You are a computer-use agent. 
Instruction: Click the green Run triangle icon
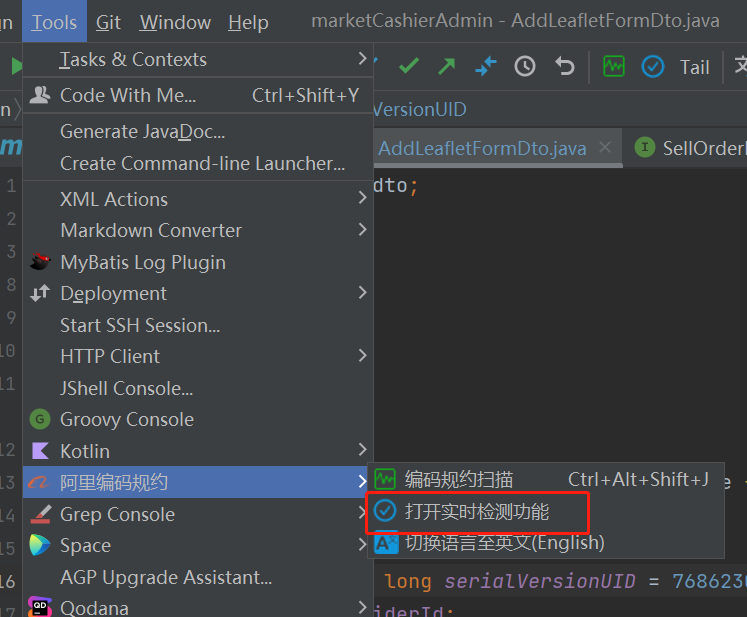pyautogui.click(x=16, y=66)
